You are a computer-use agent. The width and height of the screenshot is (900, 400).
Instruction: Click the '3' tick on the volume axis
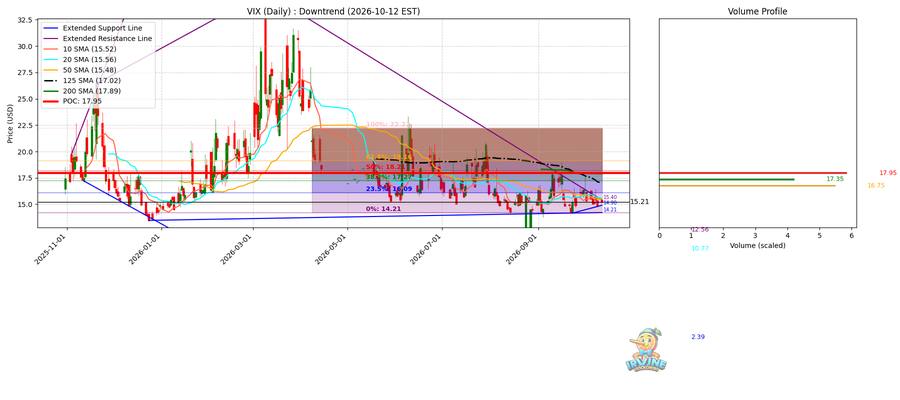point(755,235)
